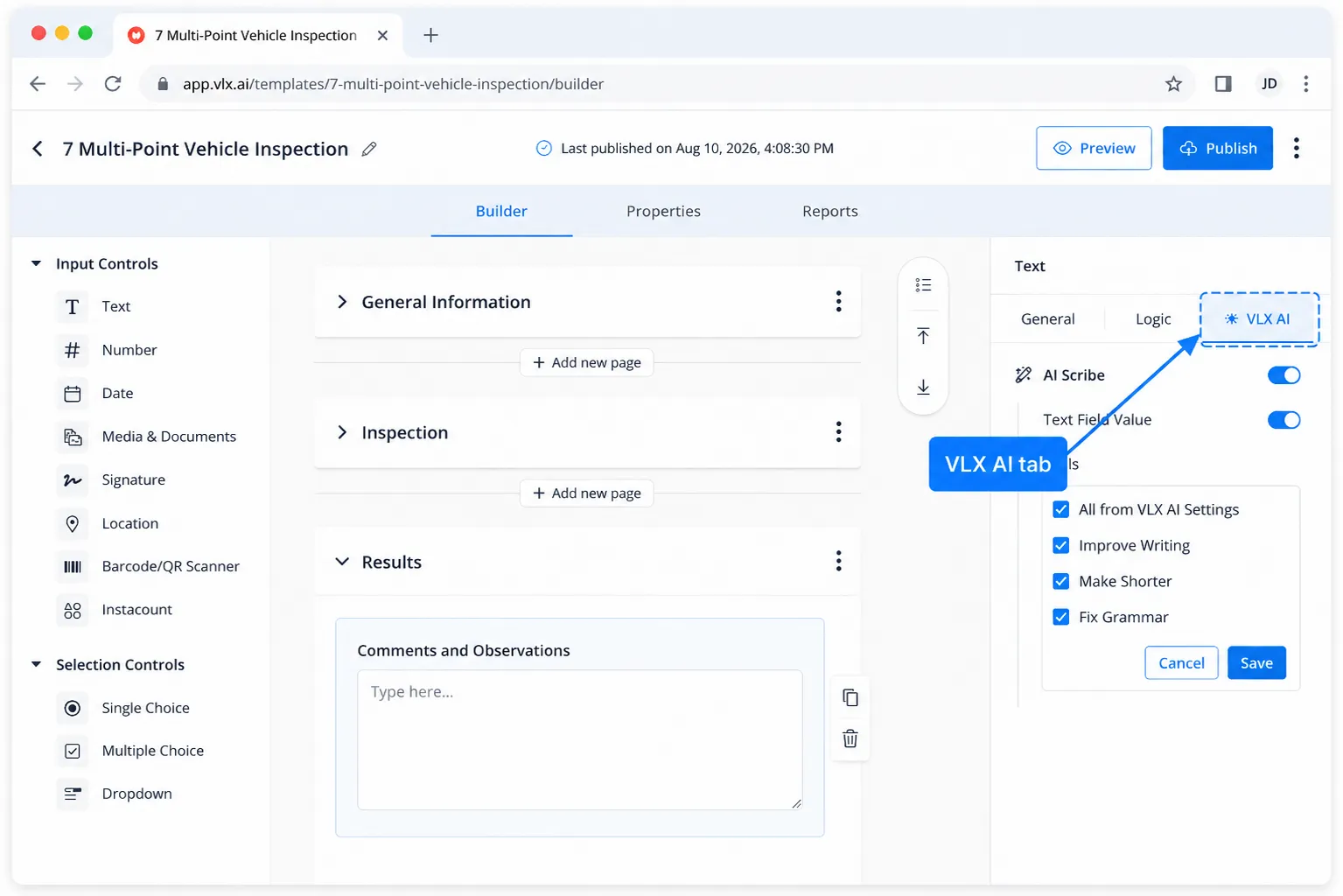Click the Single Choice radio icon
This screenshot has width=1343, height=896.
pyautogui.click(x=73, y=708)
